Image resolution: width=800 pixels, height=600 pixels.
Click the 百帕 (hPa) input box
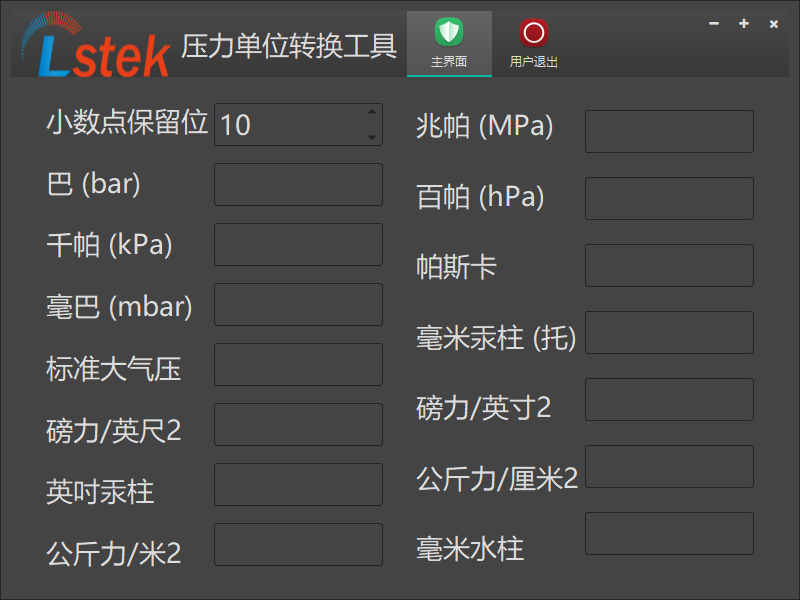coord(669,198)
